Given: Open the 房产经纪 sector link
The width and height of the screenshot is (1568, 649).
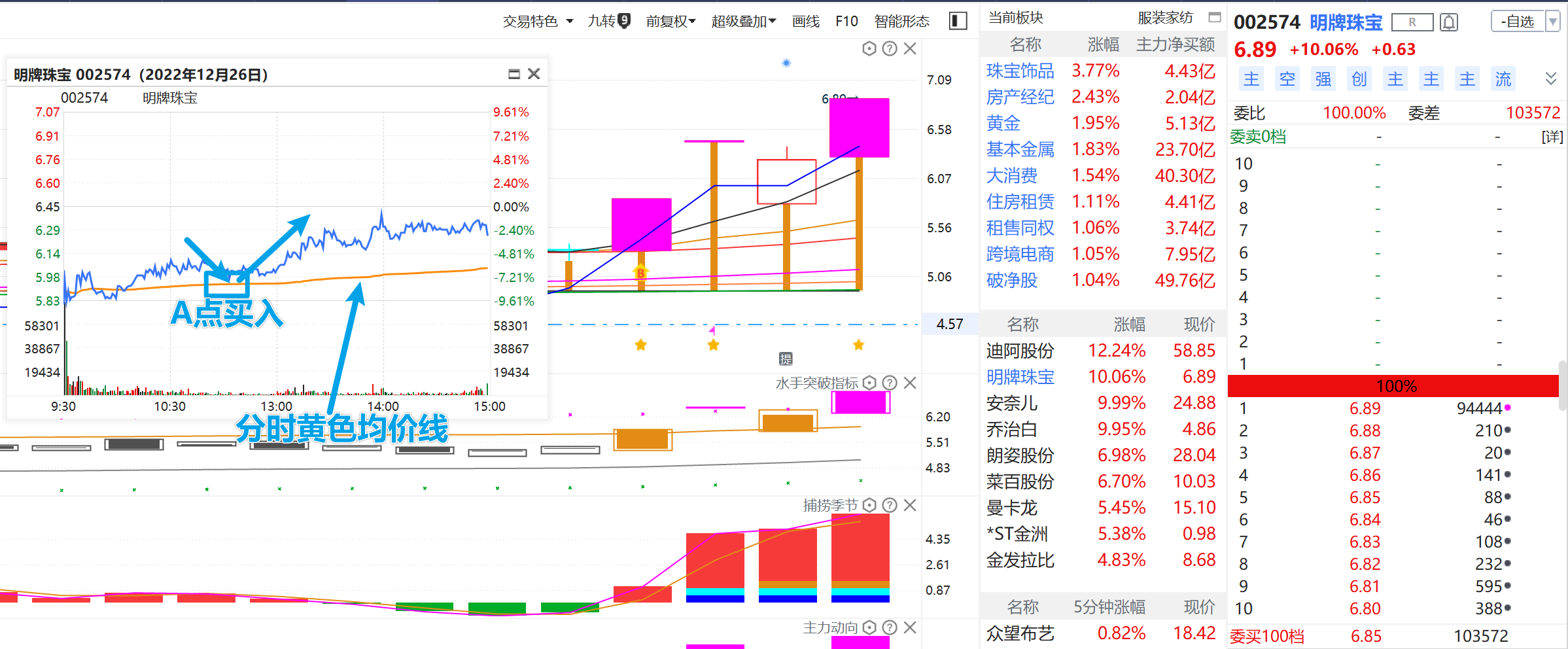Looking at the screenshot, I should point(1020,97).
